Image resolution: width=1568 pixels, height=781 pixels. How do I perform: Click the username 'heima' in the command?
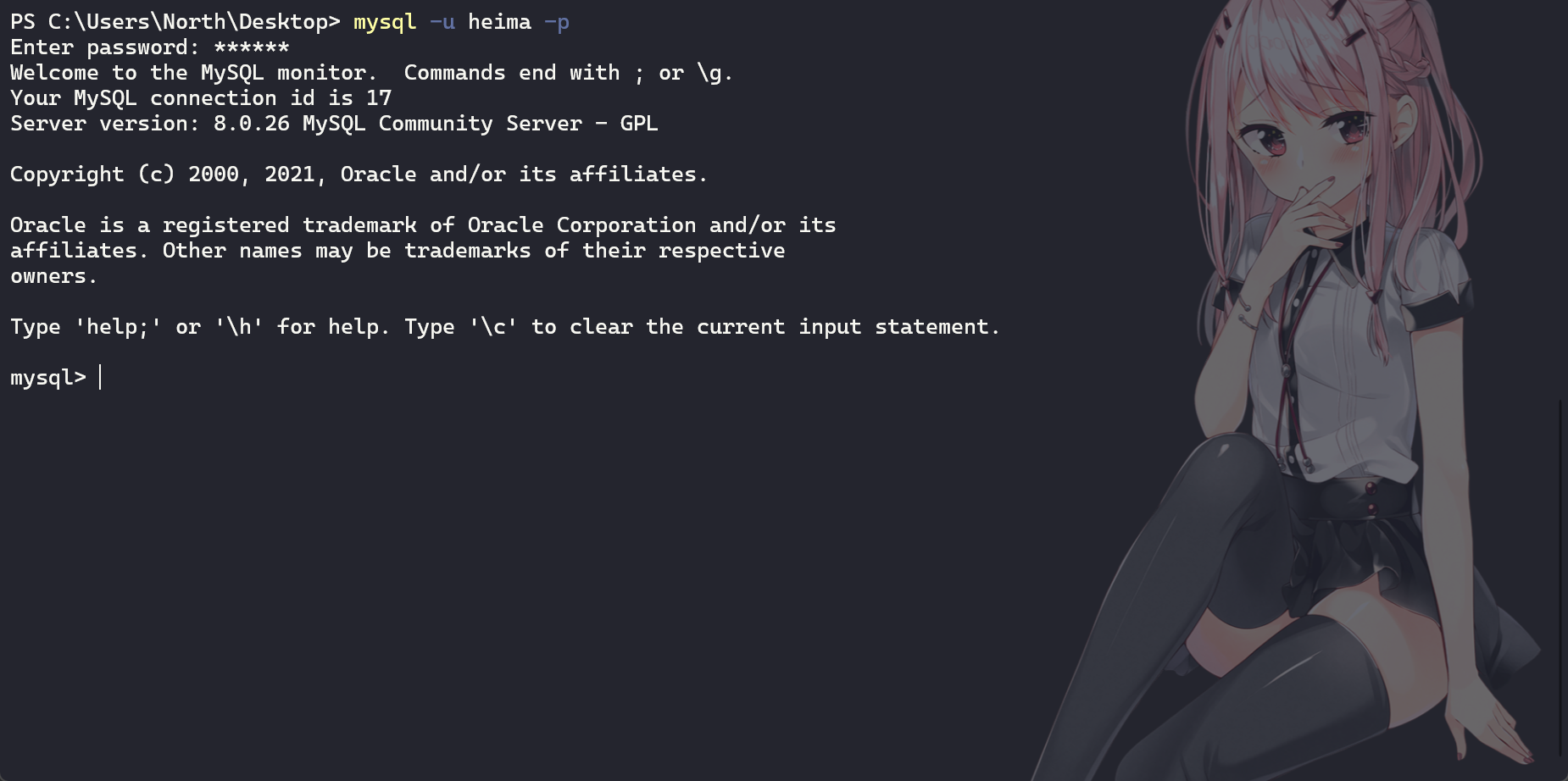(499, 22)
